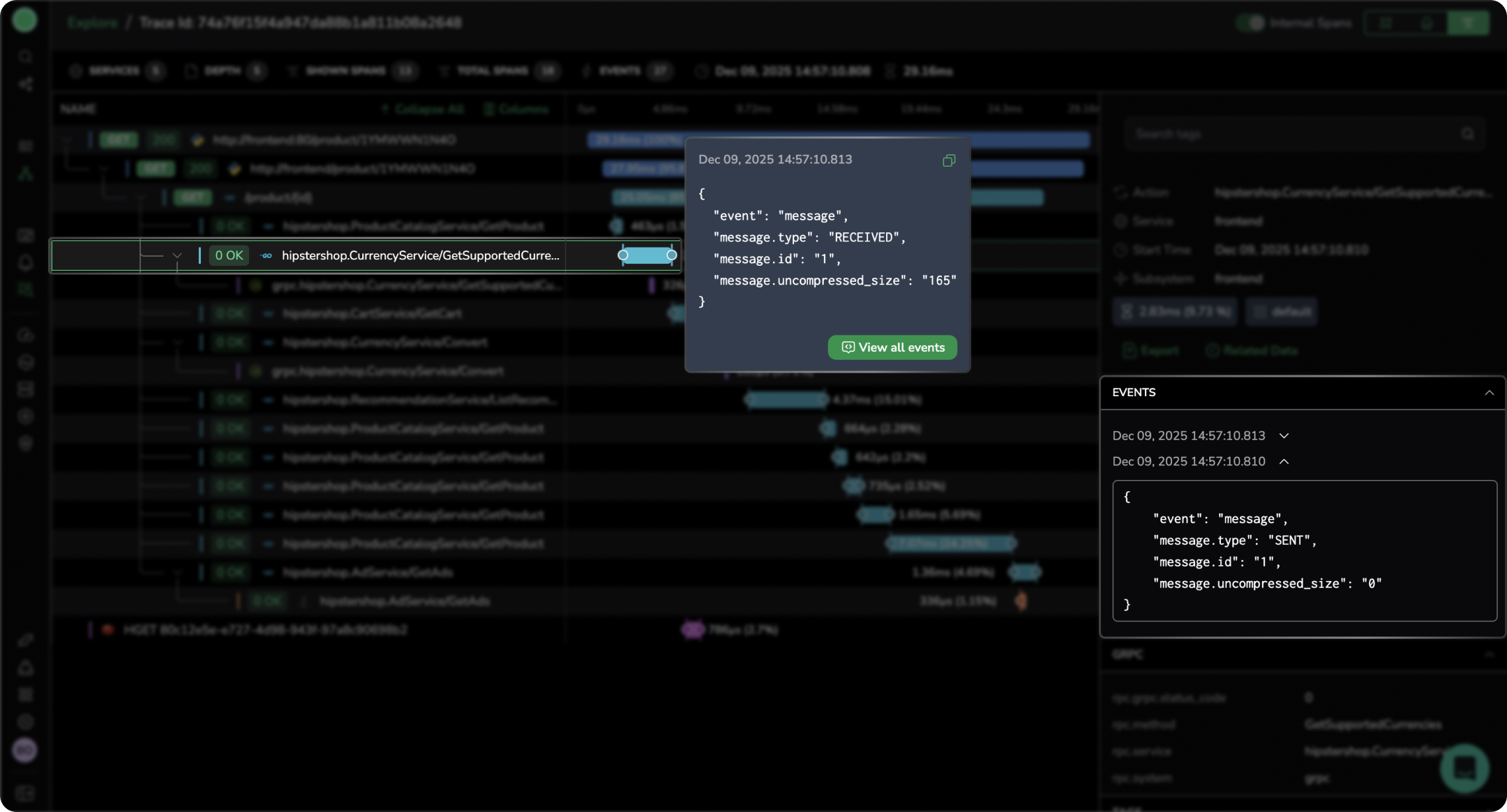This screenshot has height=812, width=1507.
Task: Open the chat bubble widget
Action: [x=1464, y=768]
